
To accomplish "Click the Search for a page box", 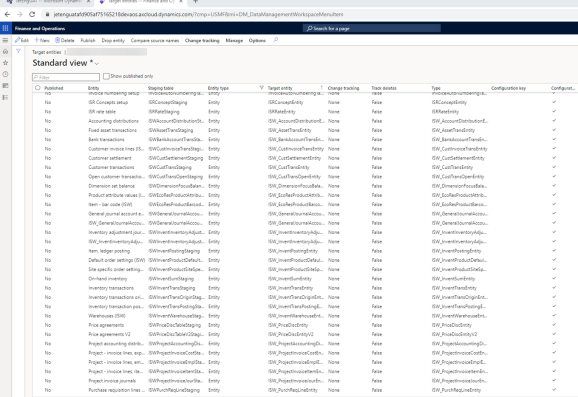I will click(x=372, y=28).
